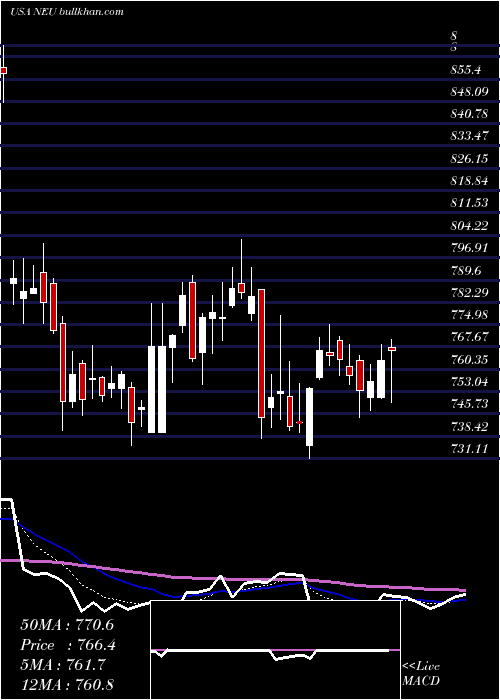
Task: Click the 796.91 price axis label
Action: click(x=469, y=248)
